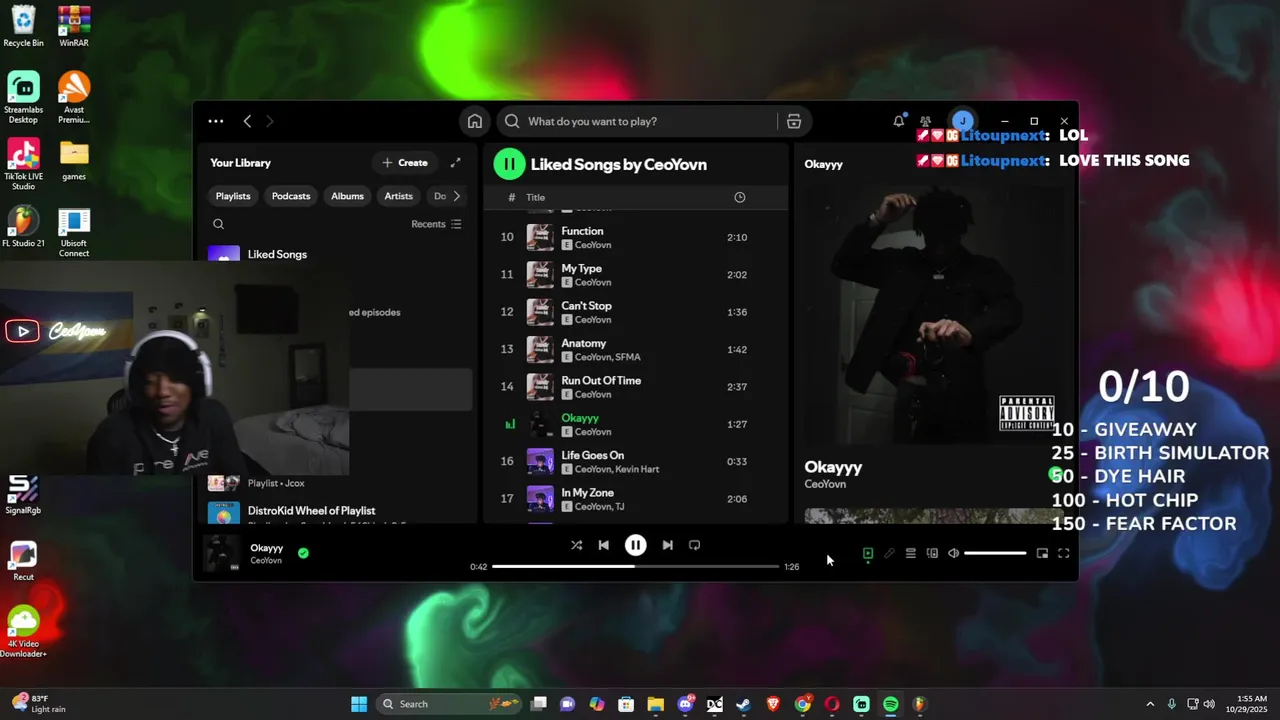This screenshot has height=720, width=1280.
Task: Click the Okayyy album art in player bar
Action: click(223, 553)
